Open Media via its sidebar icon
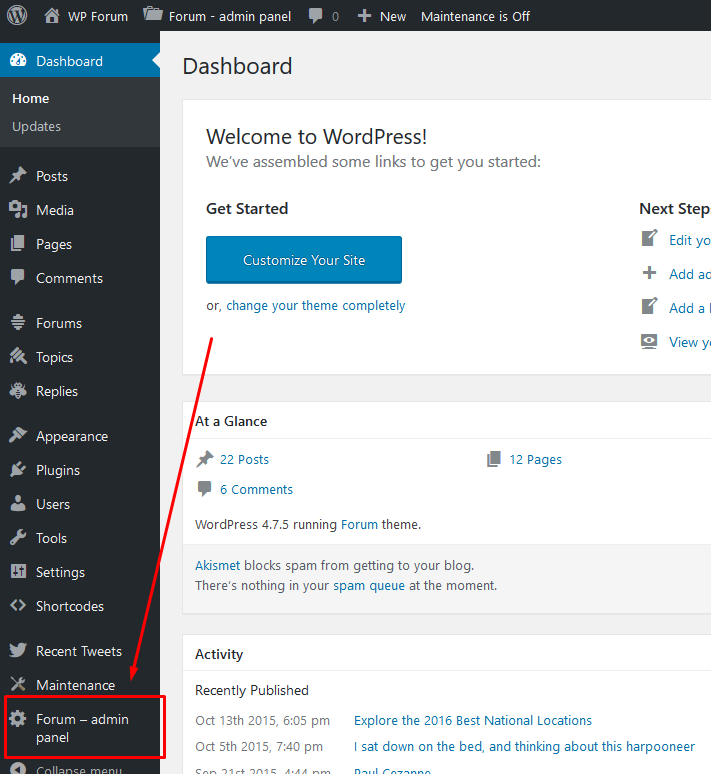Image resolution: width=711 pixels, height=774 pixels. pos(18,210)
